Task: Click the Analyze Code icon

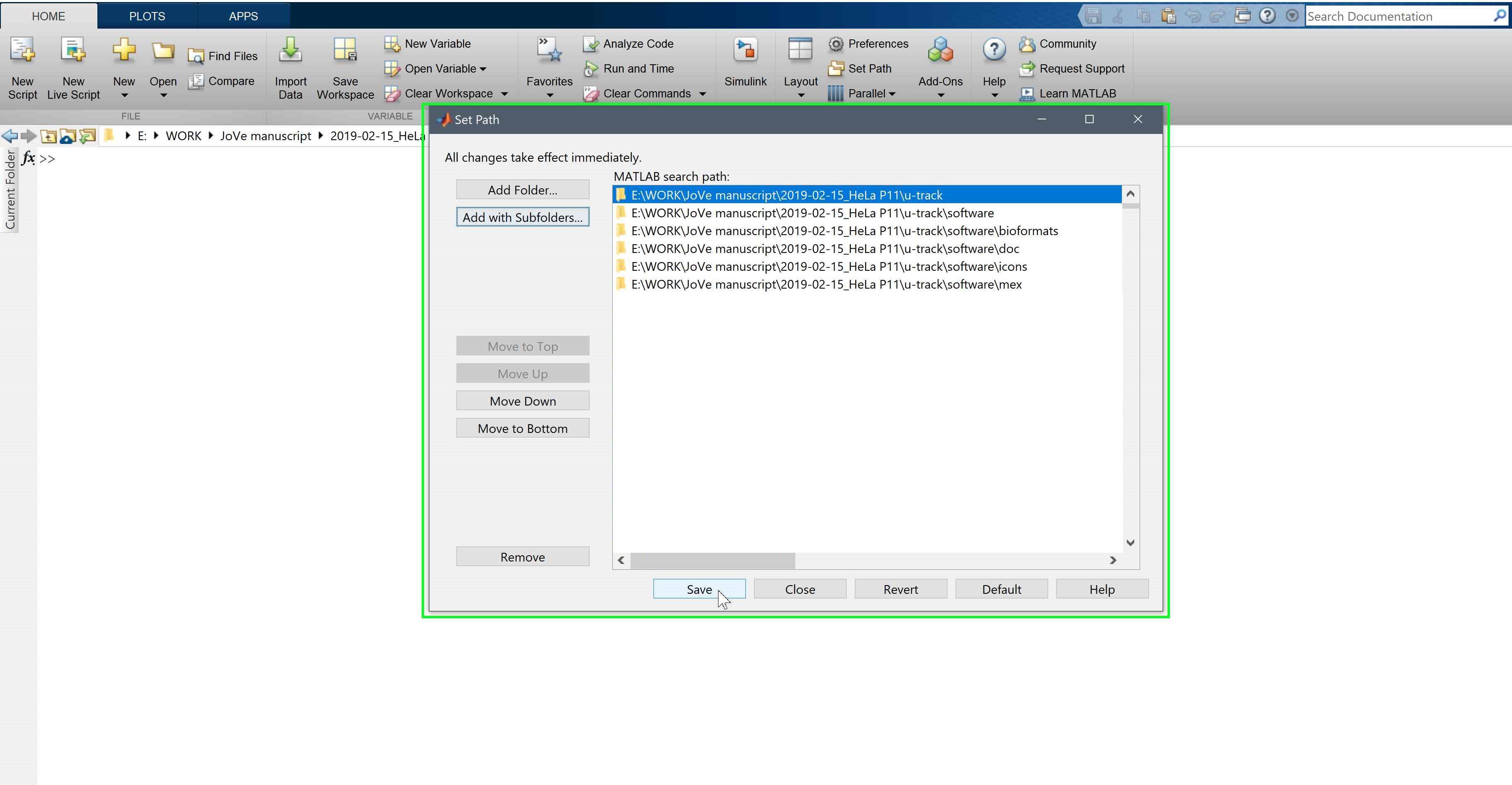Action: [590, 44]
